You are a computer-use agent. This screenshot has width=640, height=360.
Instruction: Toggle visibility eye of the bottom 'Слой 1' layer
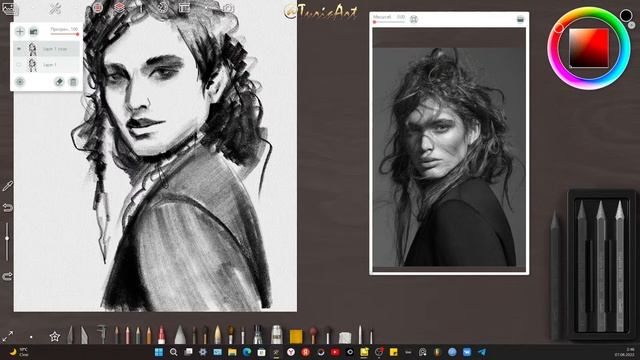19,64
